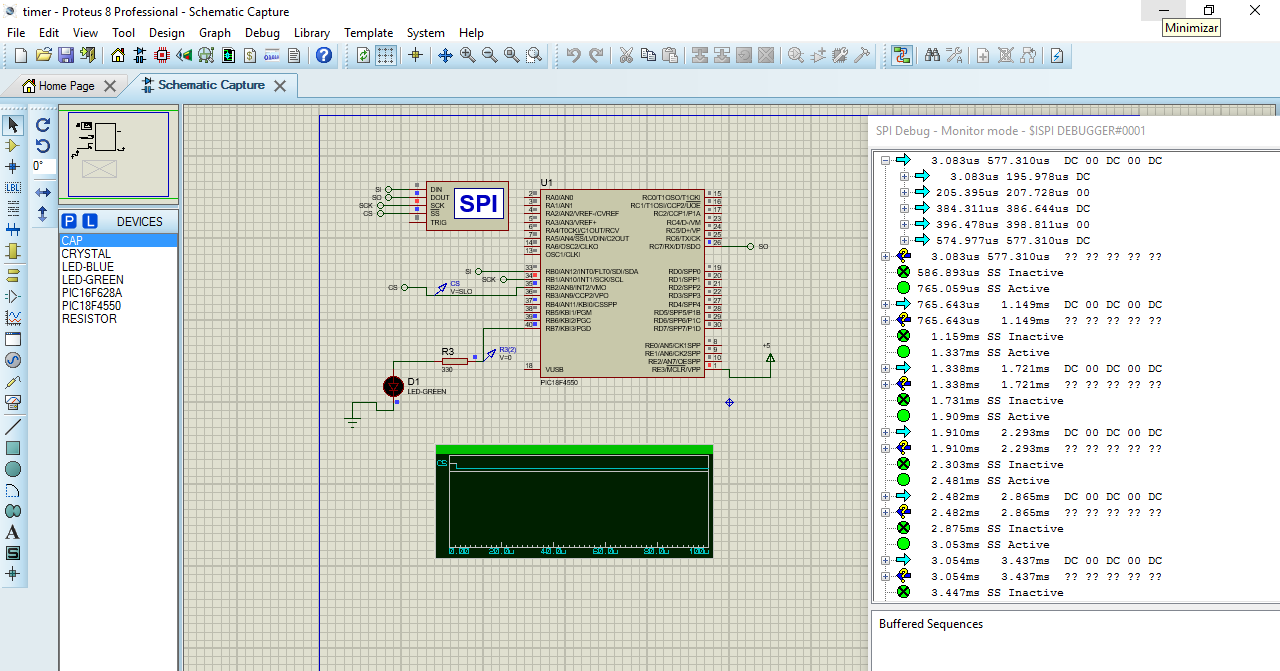Zoom to area with the dashed magnifier icon
The height and width of the screenshot is (671, 1280).
coord(534,55)
